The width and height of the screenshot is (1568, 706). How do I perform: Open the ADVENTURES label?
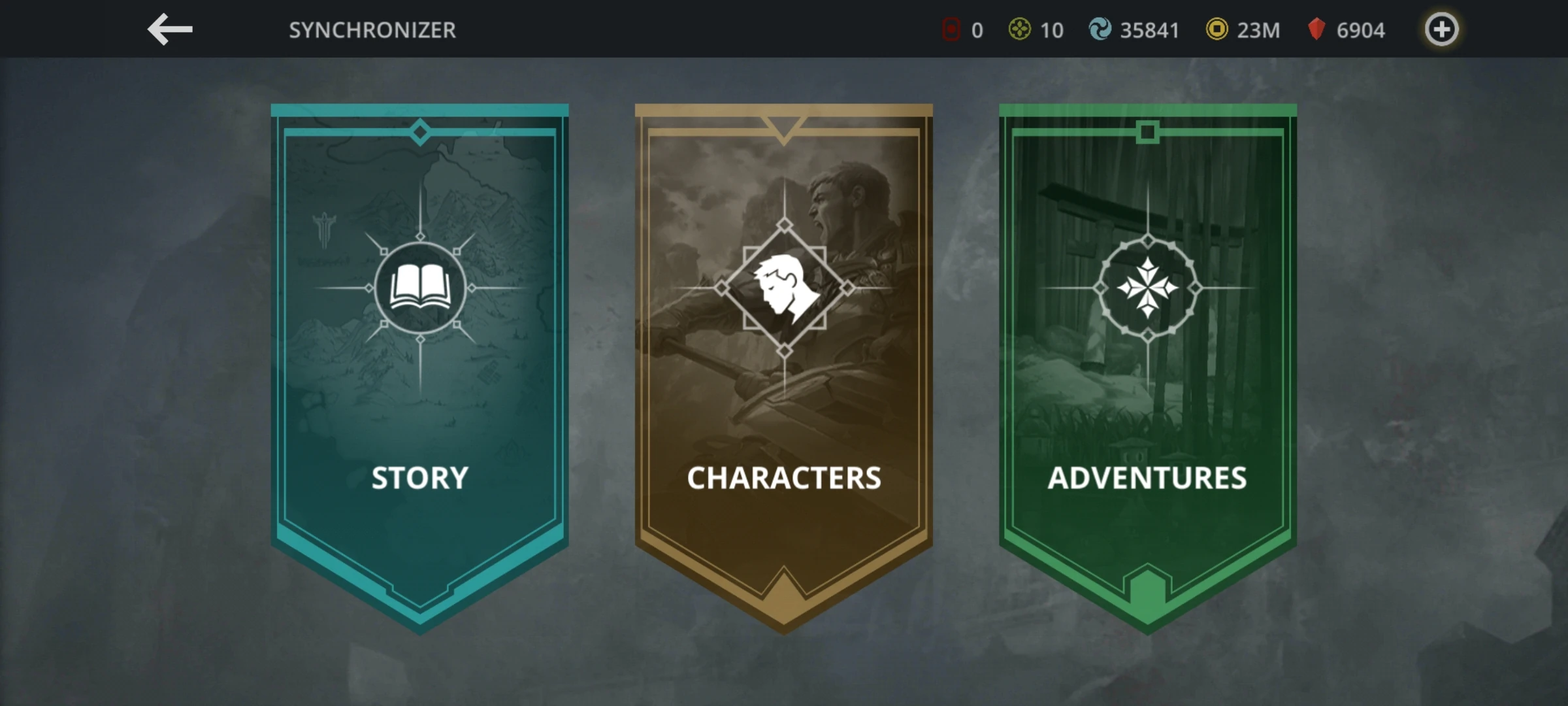1147,478
